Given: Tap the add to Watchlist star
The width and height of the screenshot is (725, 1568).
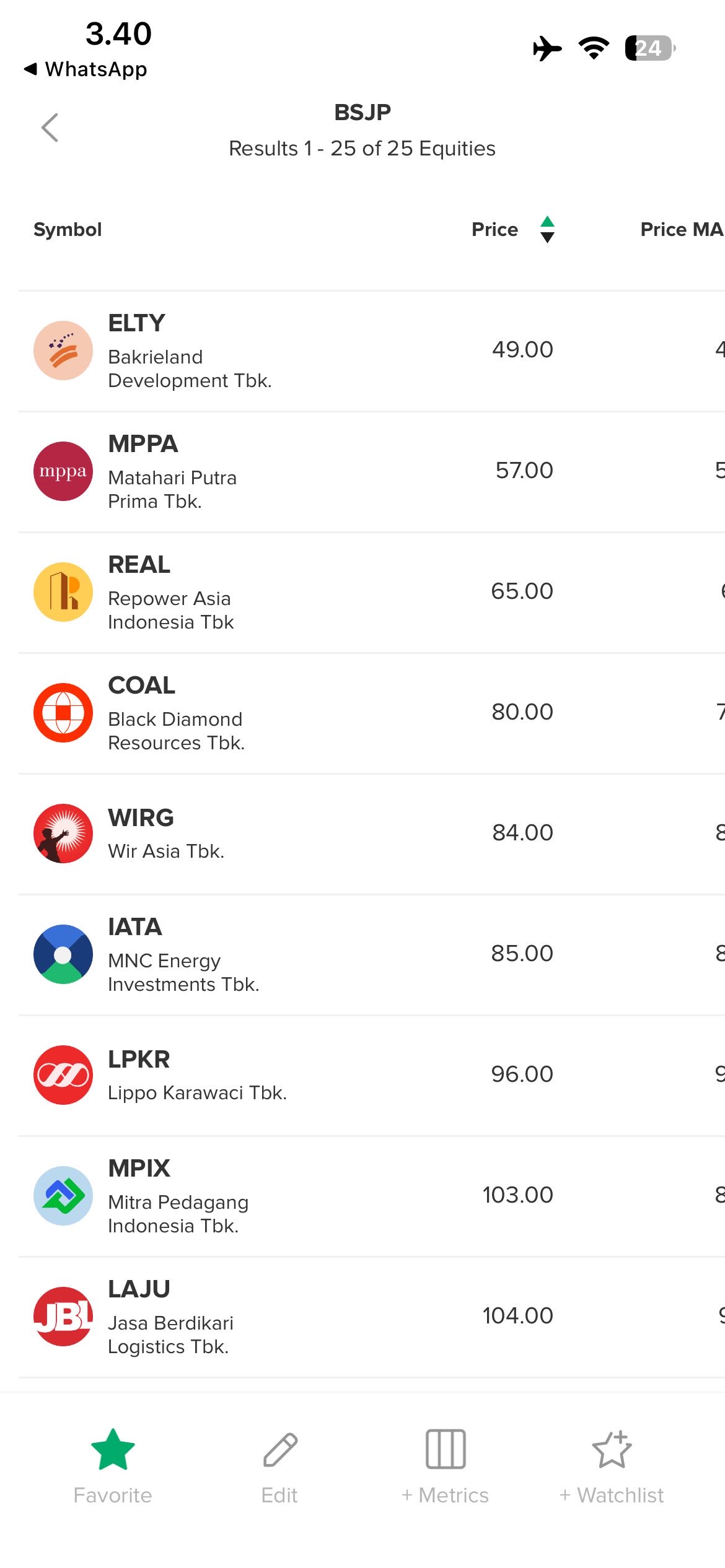Looking at the screenshot, I should (x=612, y=1449).
